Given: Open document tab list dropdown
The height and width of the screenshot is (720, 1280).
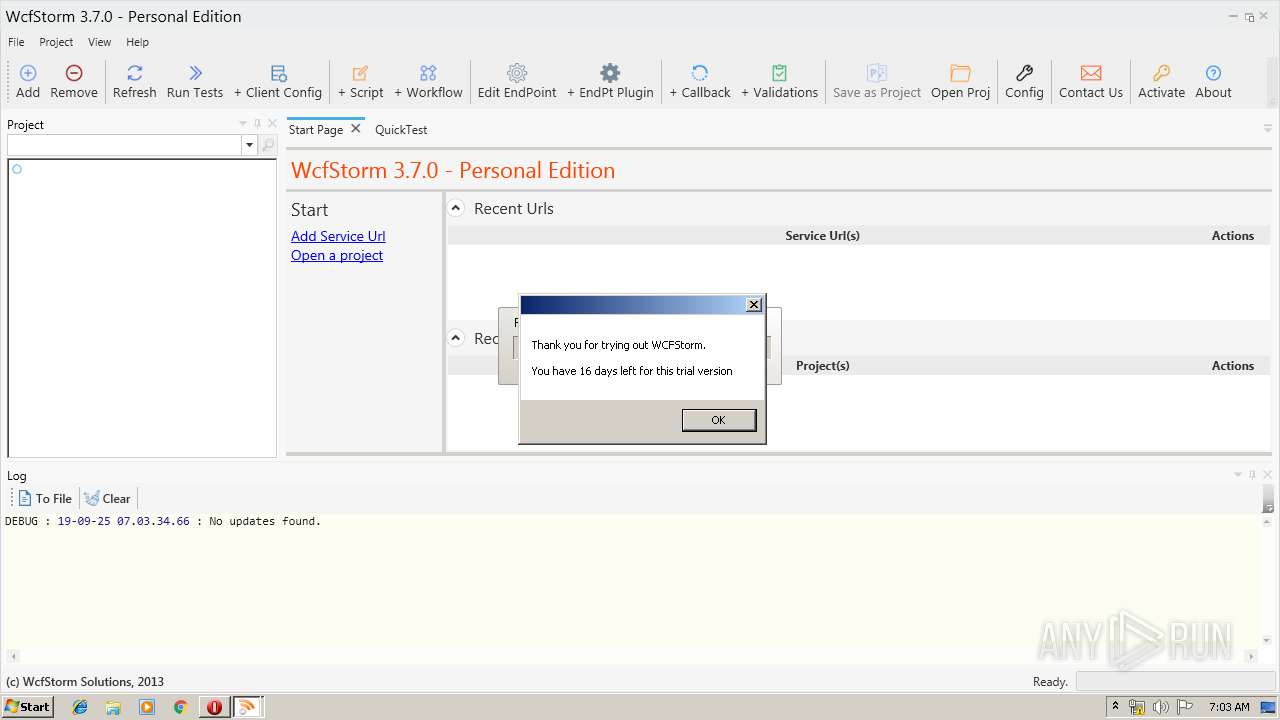Looking at the screenshot, I should pyautogui.click(x=1267, y=129).
